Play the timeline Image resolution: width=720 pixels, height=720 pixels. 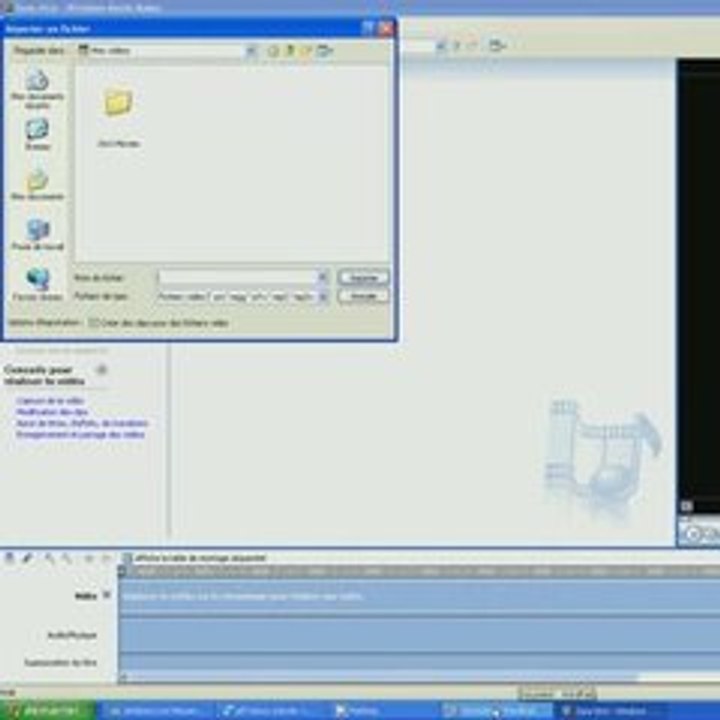106,558
